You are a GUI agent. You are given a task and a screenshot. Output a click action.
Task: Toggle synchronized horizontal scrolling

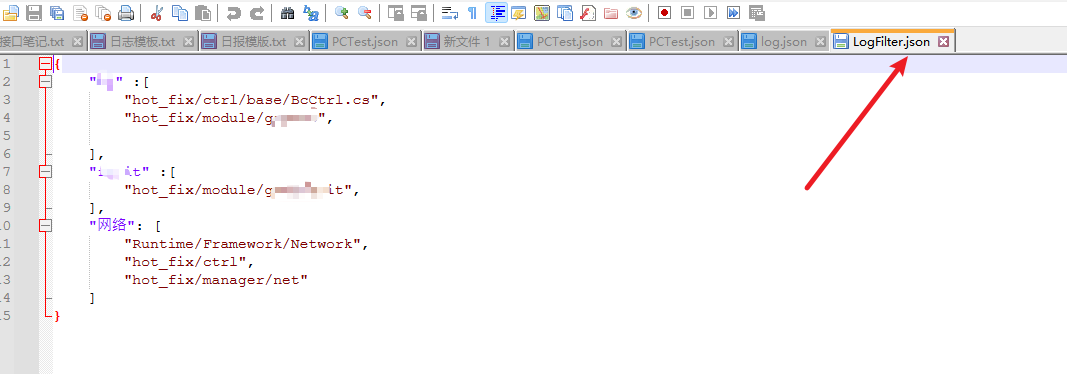[418, 12]
